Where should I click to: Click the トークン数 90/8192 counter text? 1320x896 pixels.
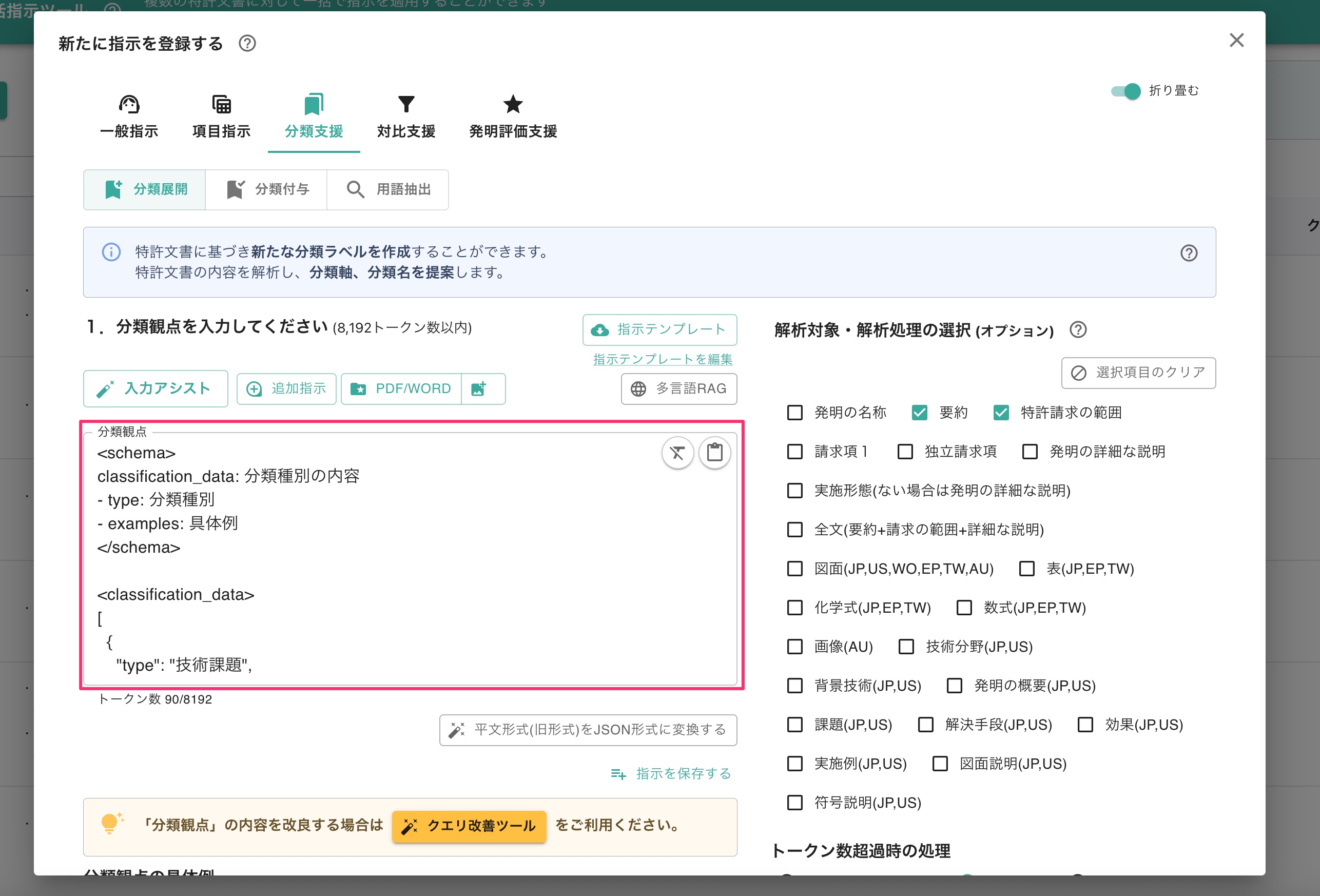pos(155,699)
